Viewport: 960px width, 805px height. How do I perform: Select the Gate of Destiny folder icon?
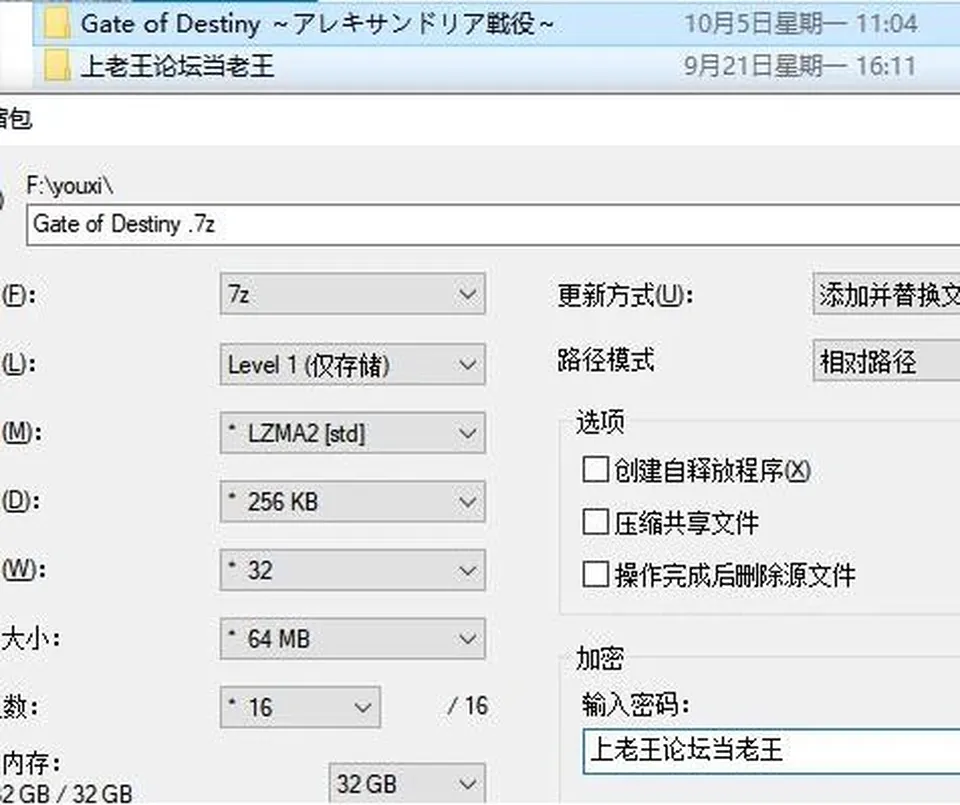click(56, 24)
